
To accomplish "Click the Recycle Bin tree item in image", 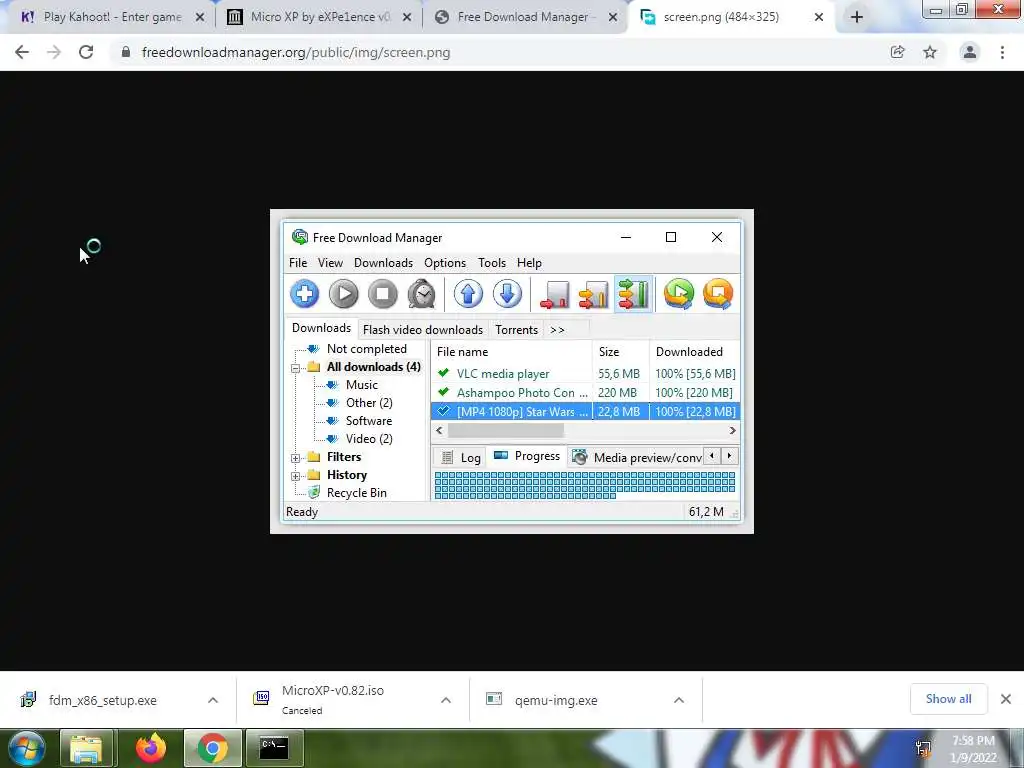I will tap(349, 492).
